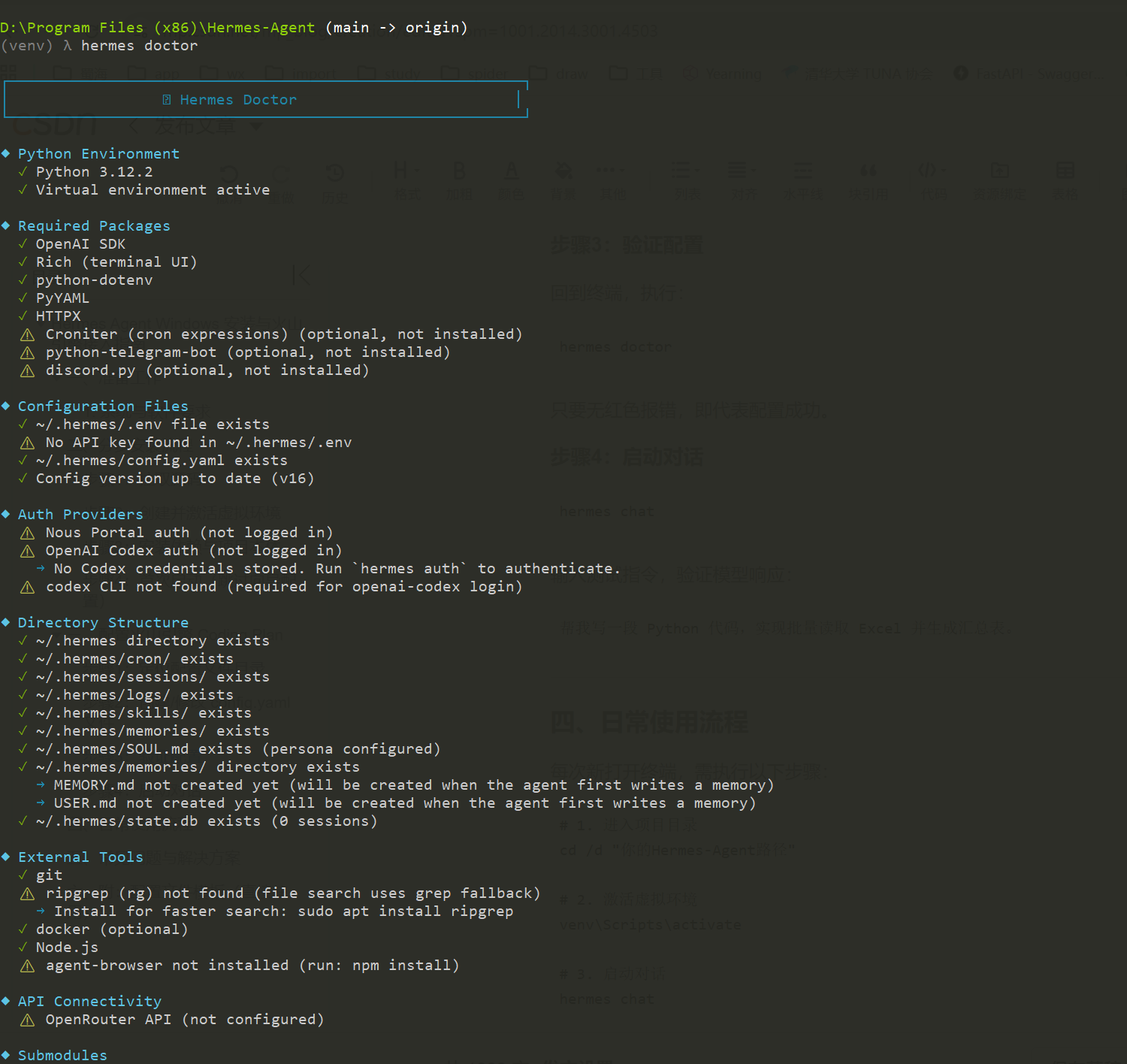The image size is (1127, 1064).
Task: Open 'FastAPI - Swagger' bookmark in background browser
Action: pos(1023,73)
